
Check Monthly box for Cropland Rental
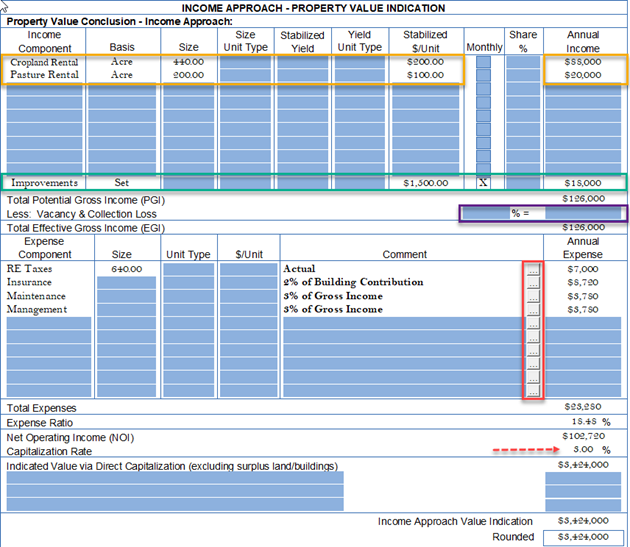click(x=484, y=62)
